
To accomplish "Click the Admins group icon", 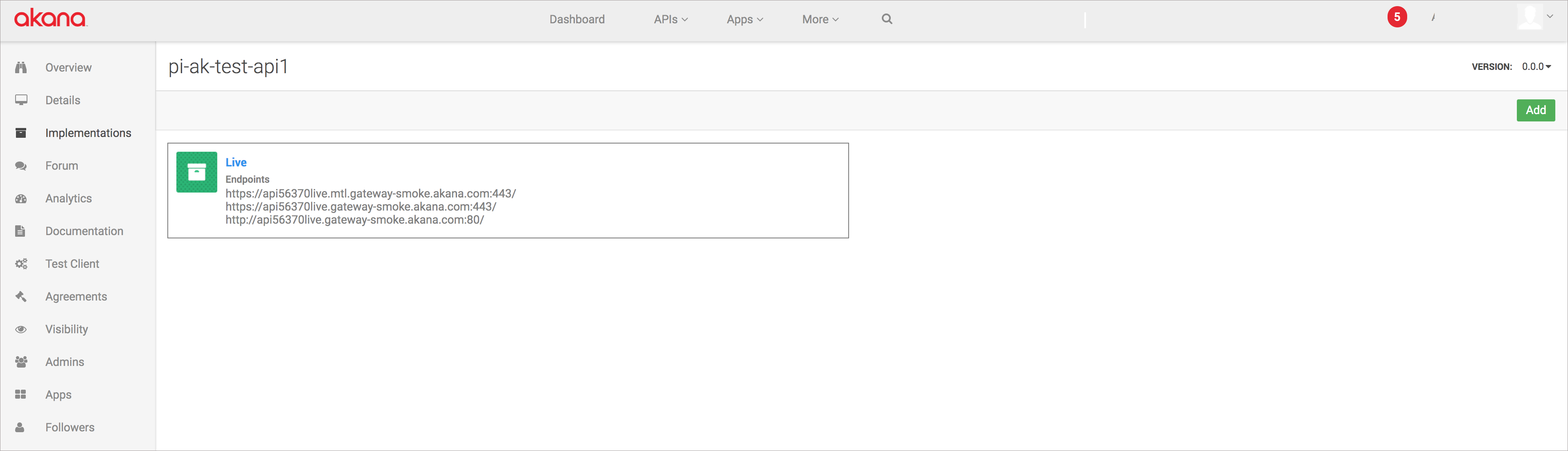I will (x=21, y=362).
